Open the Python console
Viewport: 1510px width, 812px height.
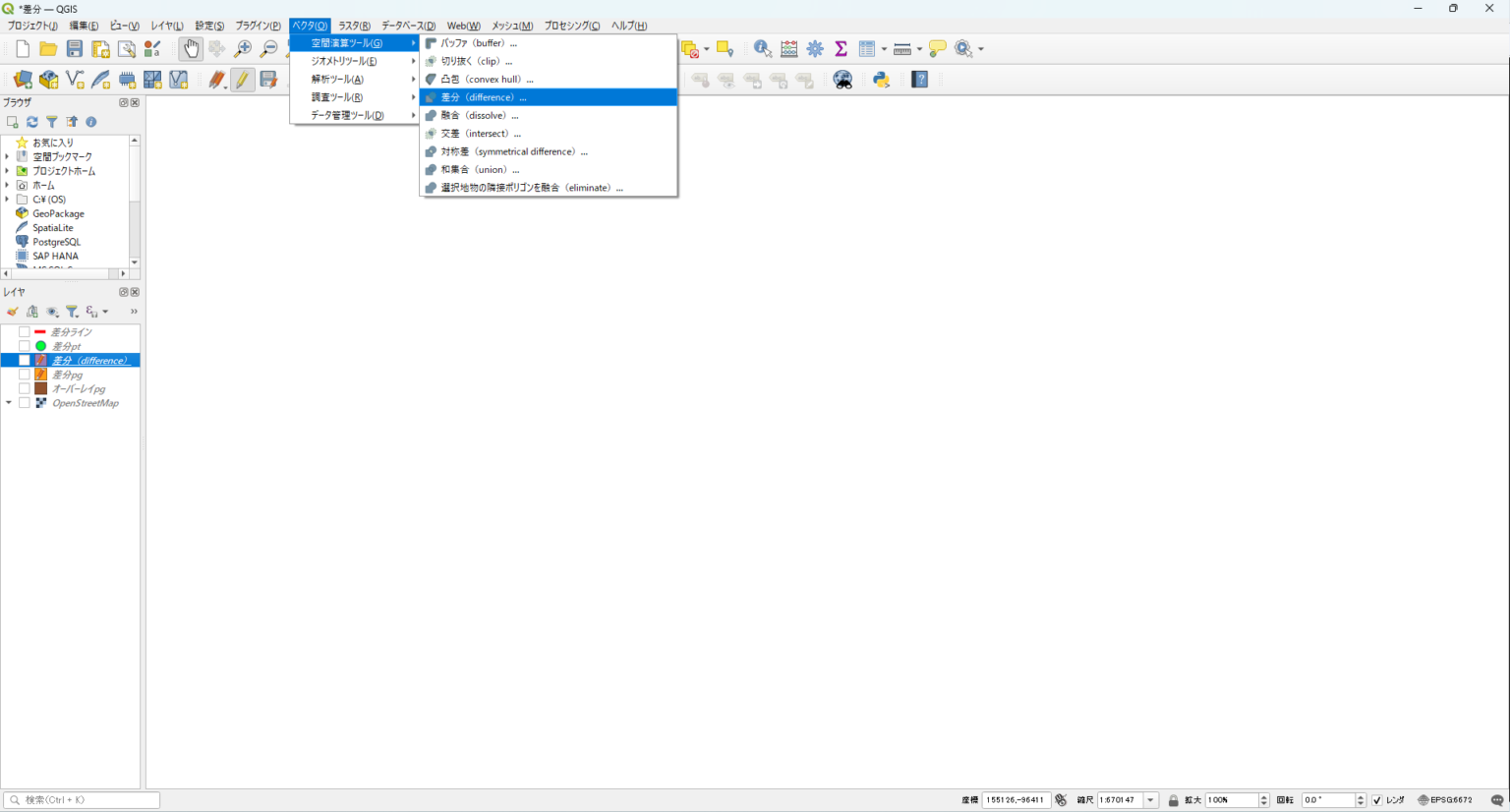881,80
